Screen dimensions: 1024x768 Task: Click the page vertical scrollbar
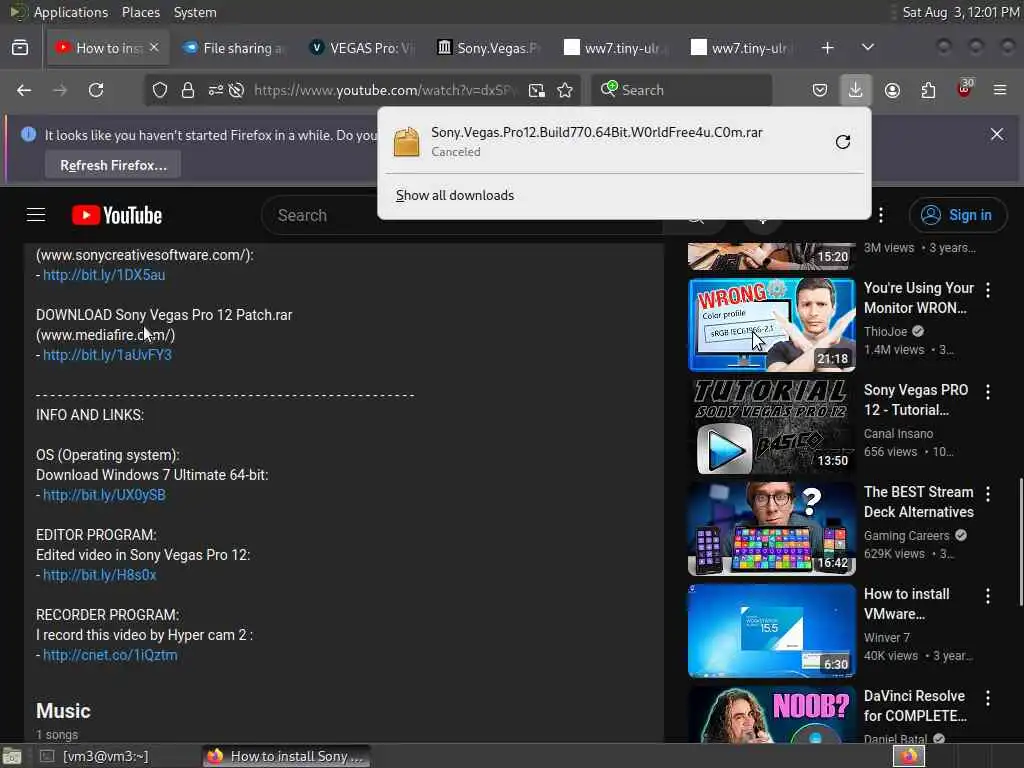pyautogui.click(x=1020, y=542)
